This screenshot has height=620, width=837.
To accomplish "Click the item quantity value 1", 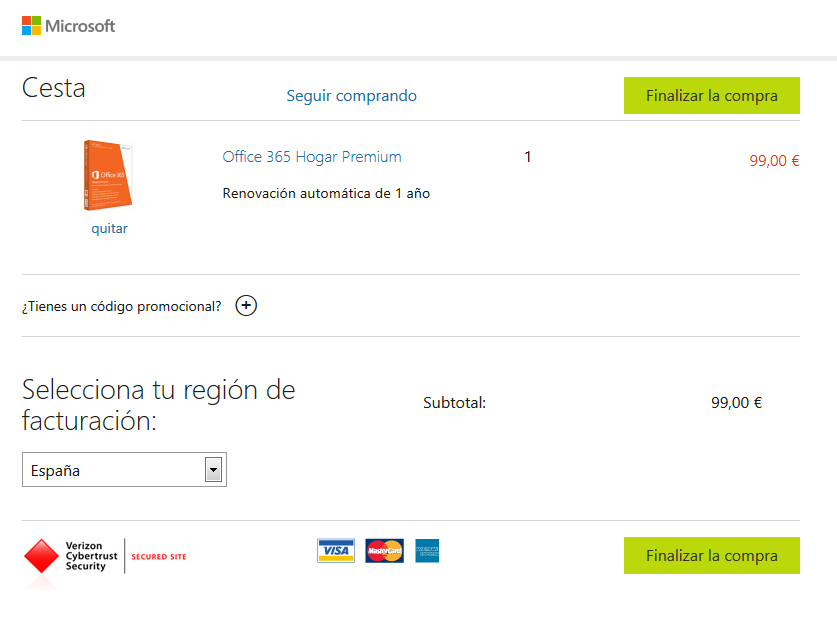I will click(528, 157).
